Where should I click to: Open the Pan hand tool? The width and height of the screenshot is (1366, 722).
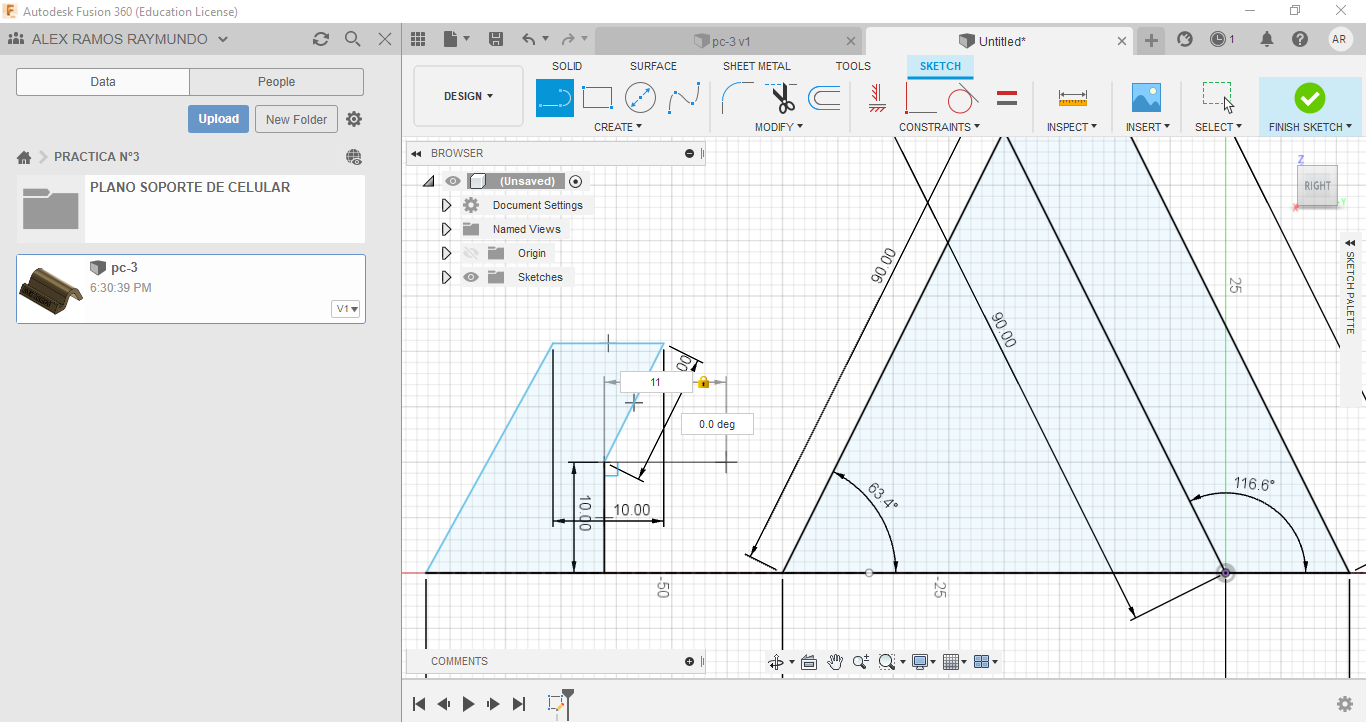tap(834, 662)
